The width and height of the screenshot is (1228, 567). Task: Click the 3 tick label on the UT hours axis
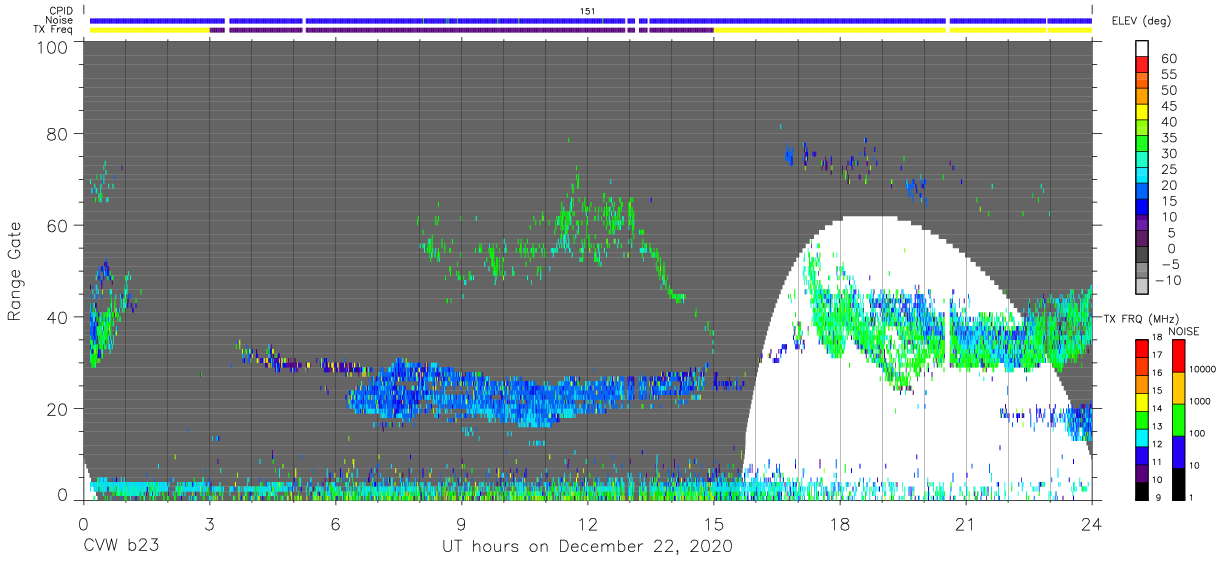pyautogui.click(x=209, y=523)
